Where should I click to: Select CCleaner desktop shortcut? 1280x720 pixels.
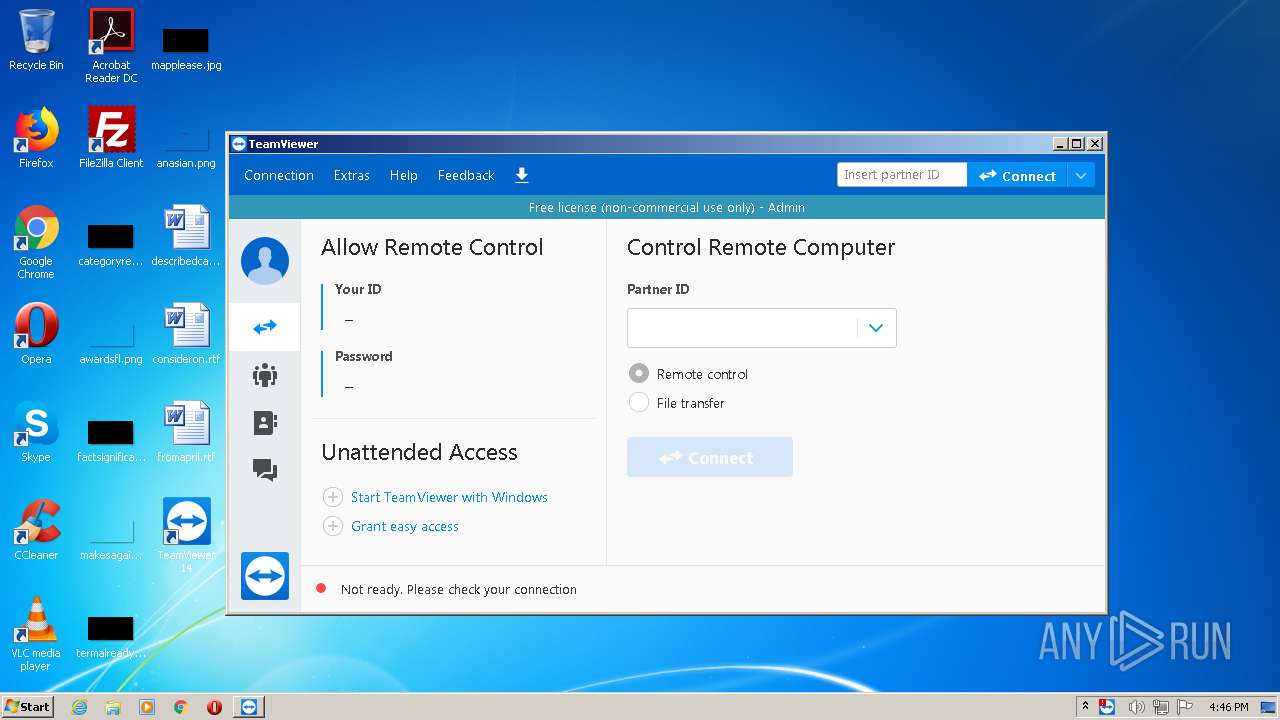(x=36, y=530)
